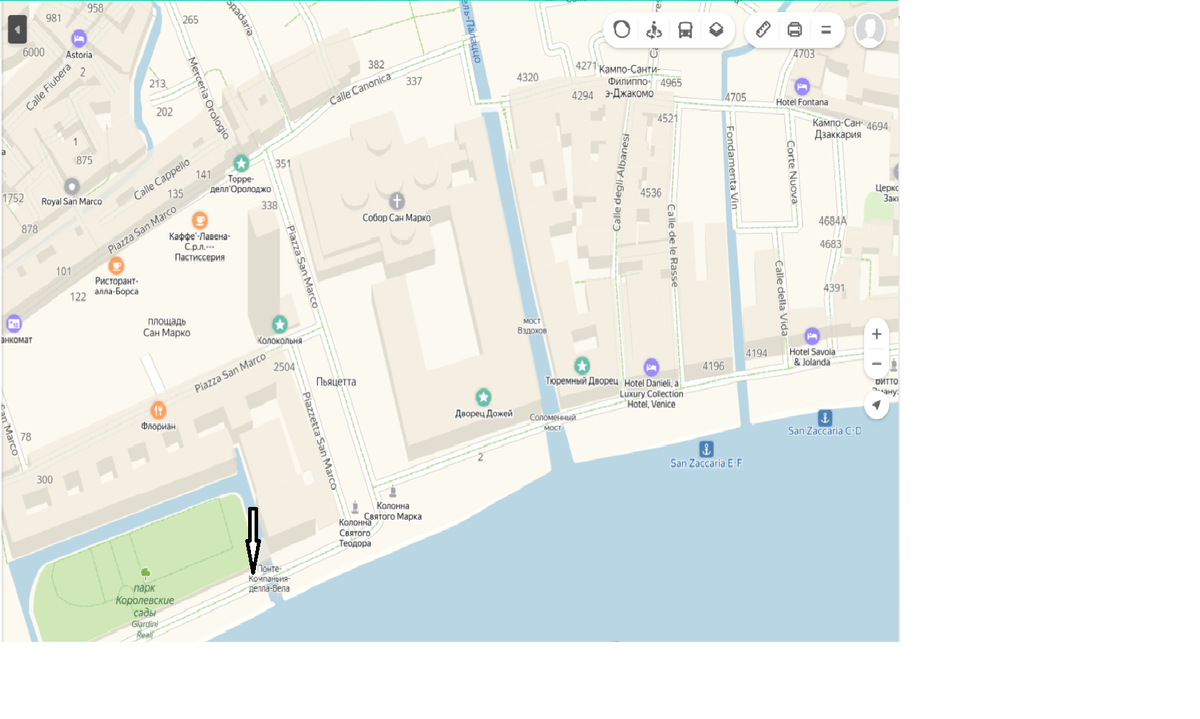Click the Calle della Vida street label

(780, 298)
